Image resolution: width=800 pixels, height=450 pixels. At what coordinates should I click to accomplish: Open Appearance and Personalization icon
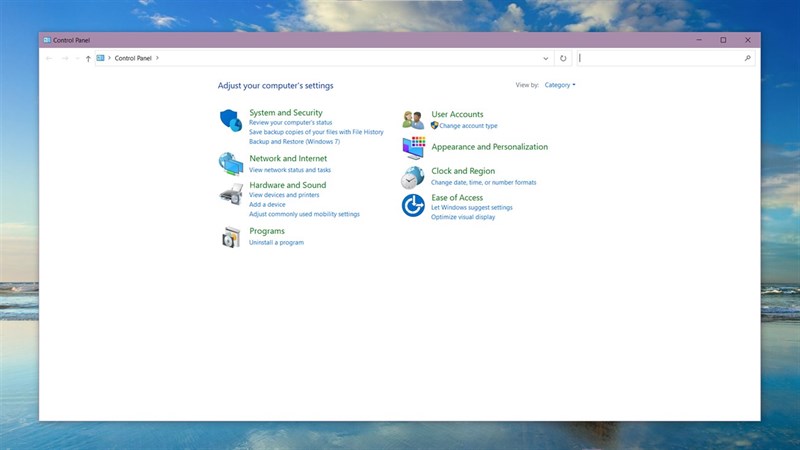pos(413,147)
